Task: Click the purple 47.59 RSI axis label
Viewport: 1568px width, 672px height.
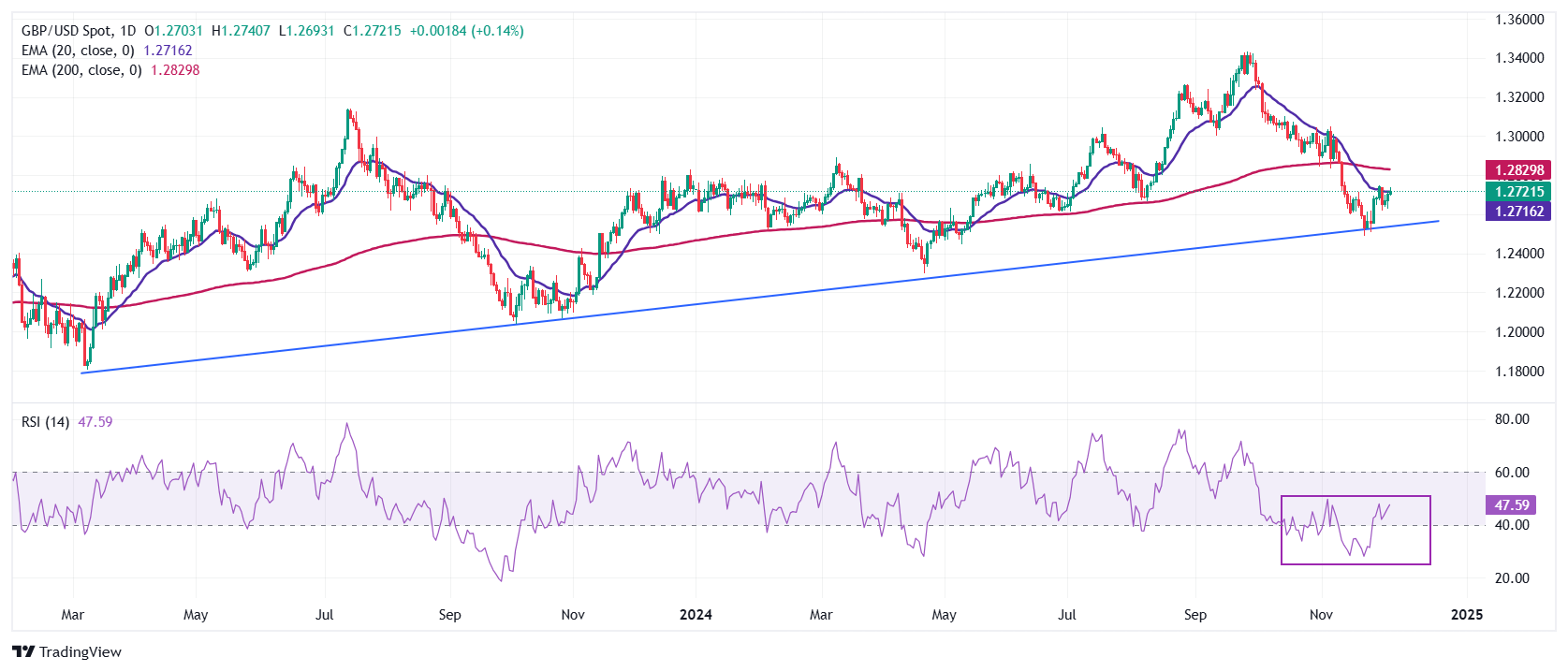Action: point(1511,505)
